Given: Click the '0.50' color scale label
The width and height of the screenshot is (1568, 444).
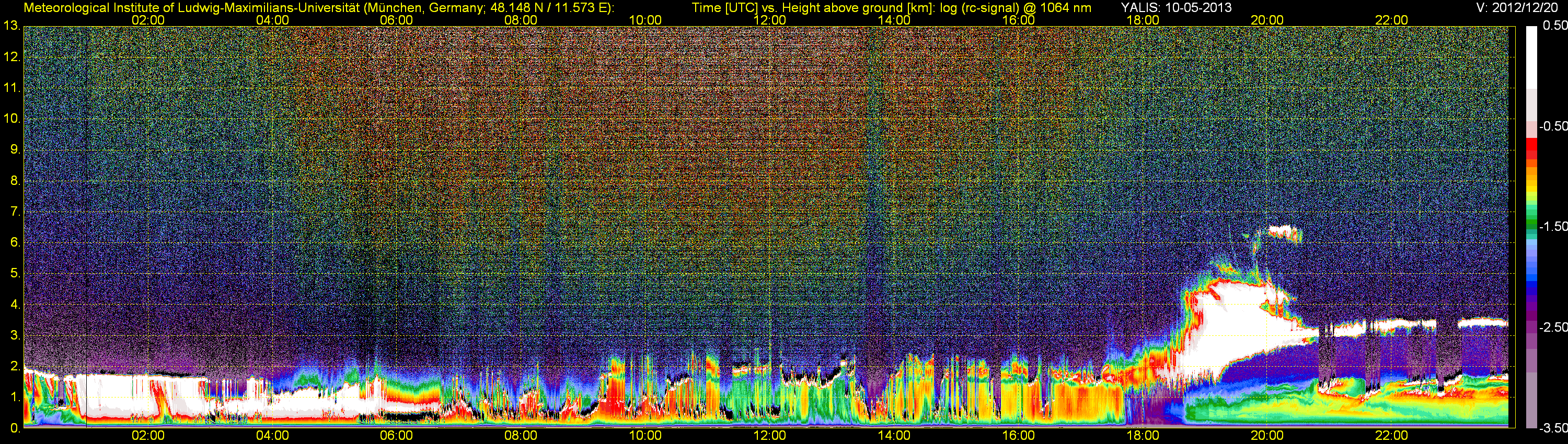Looking at the screenshot, I should [x=1555, y=26].
